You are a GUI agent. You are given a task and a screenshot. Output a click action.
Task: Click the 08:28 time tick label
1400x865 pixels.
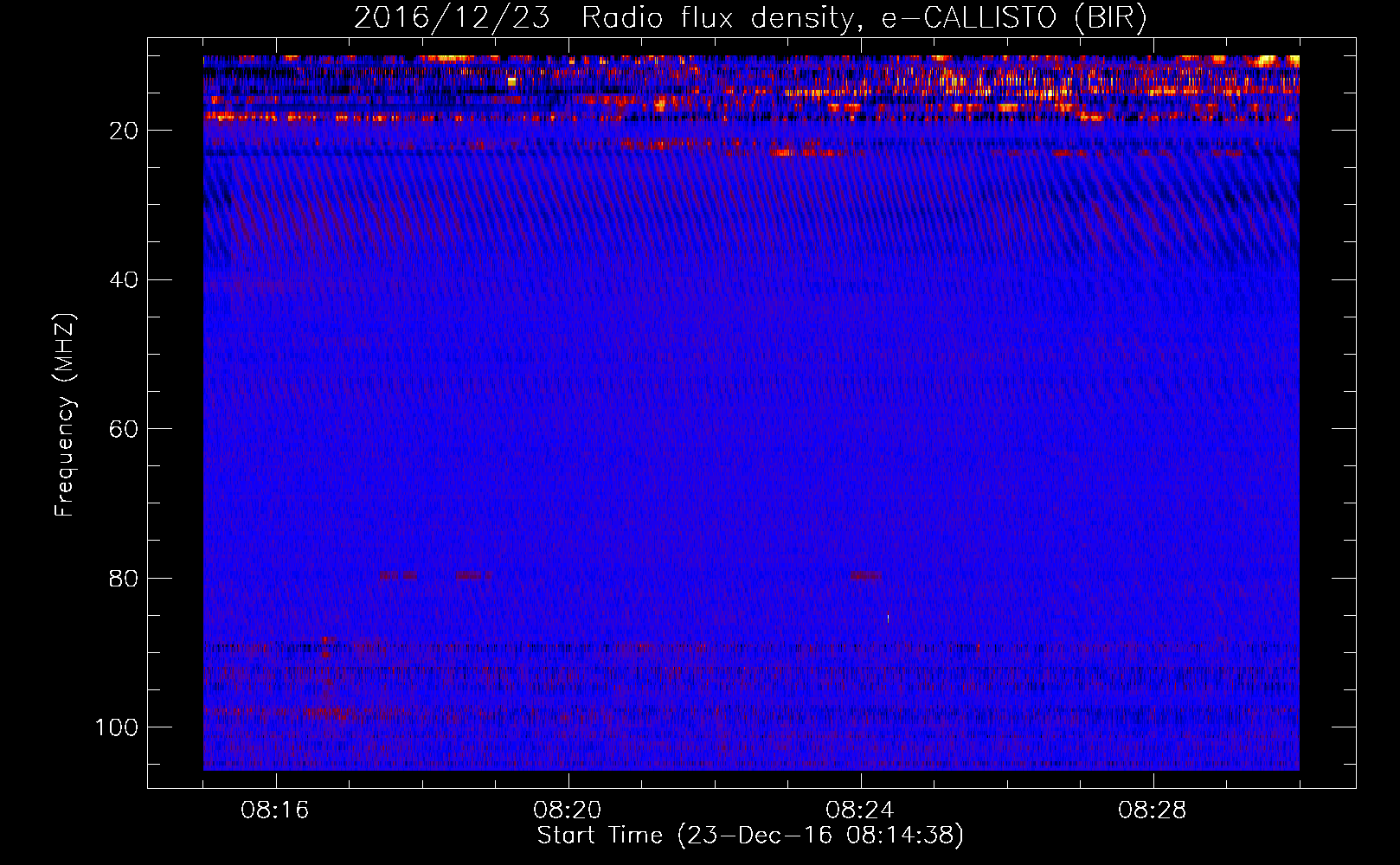pyautogui.click(x=1153, y=811)
